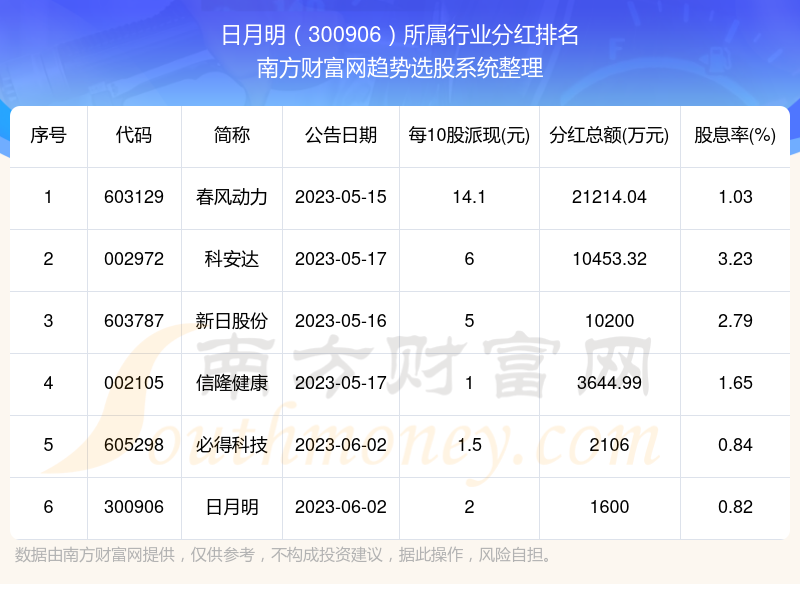Click the 分红总额(万元) column header
The image size is (800, 606).
[x=609, y=135]
